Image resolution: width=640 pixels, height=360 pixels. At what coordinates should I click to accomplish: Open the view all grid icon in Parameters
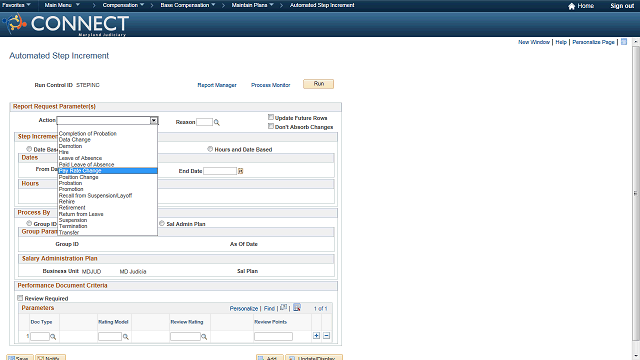(283, 307)
